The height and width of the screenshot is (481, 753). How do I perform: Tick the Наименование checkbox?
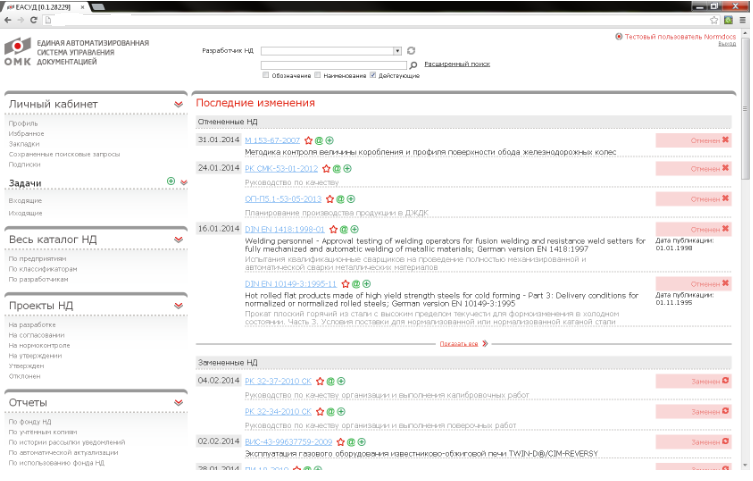tap(318, 75)
